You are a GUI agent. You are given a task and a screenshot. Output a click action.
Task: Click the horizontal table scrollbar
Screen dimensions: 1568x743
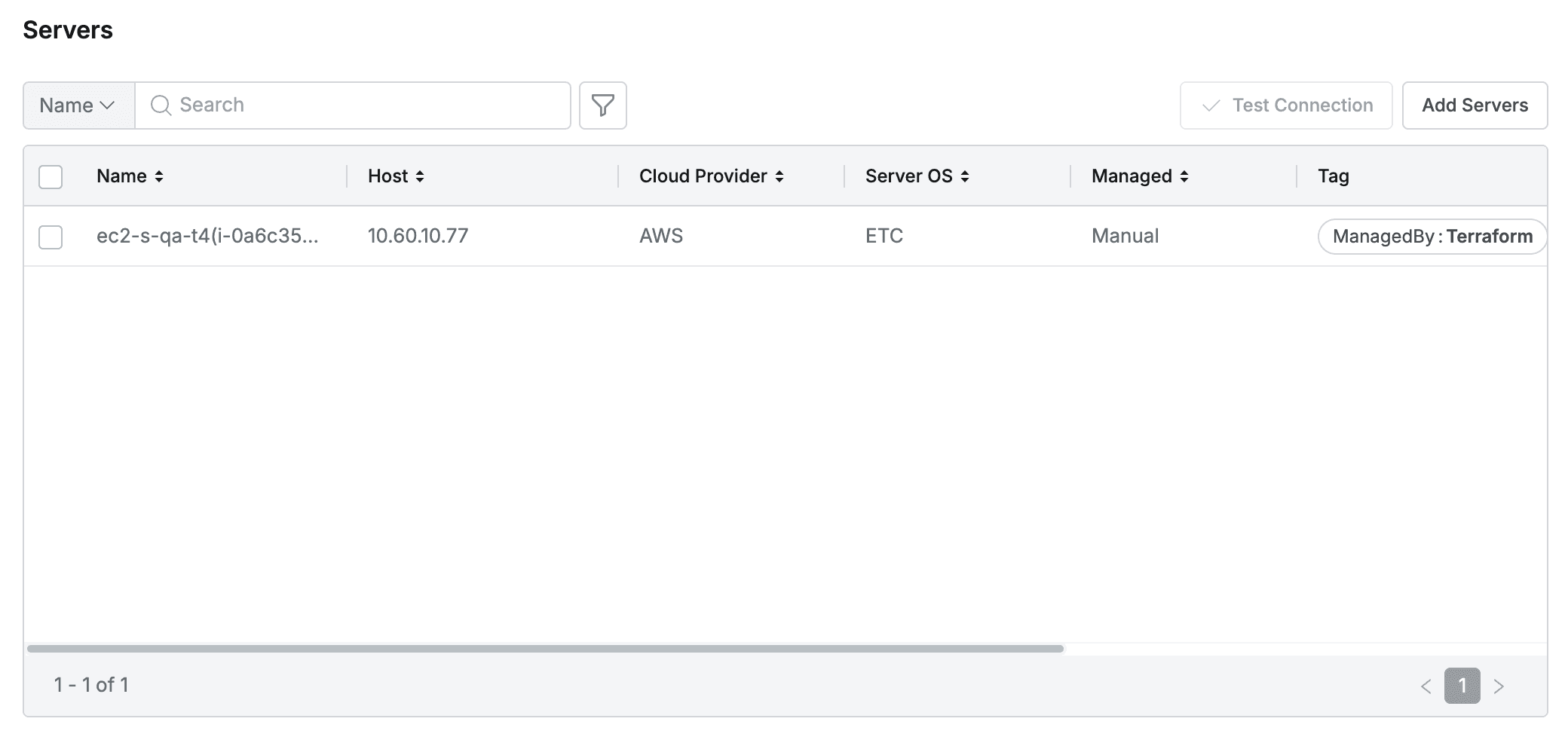pyautogui.click(x=544, y=648)
